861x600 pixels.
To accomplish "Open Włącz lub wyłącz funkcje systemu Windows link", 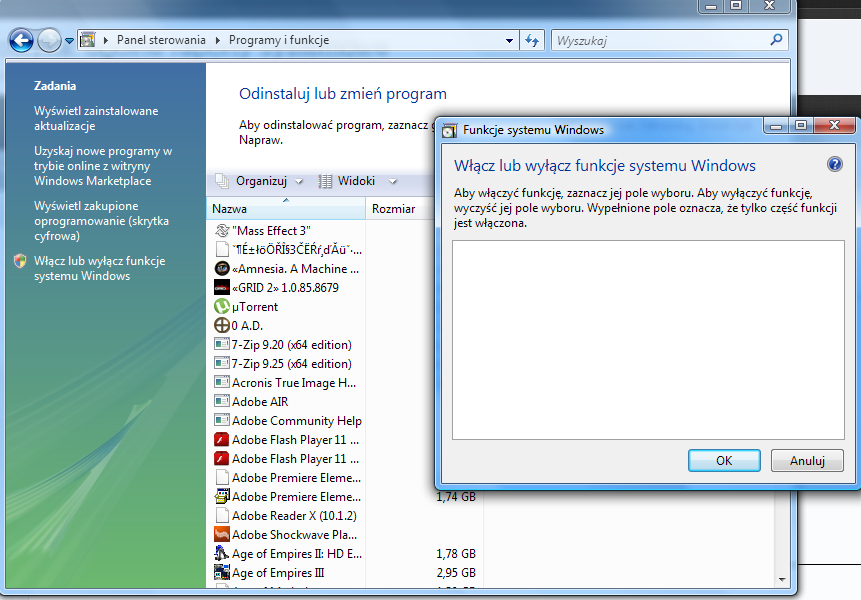I will 99,268.
